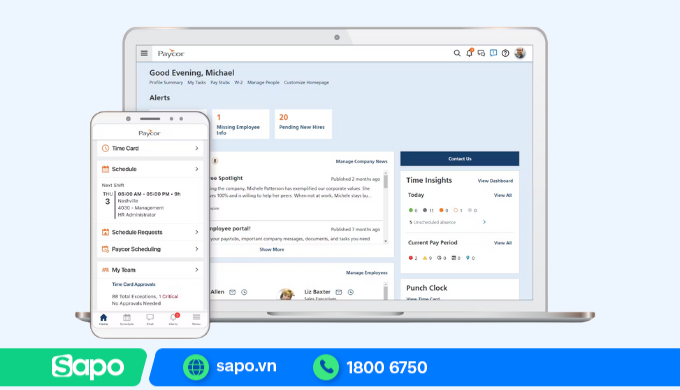
Task: Open Customize Homepage link
Action: [306, 82]
